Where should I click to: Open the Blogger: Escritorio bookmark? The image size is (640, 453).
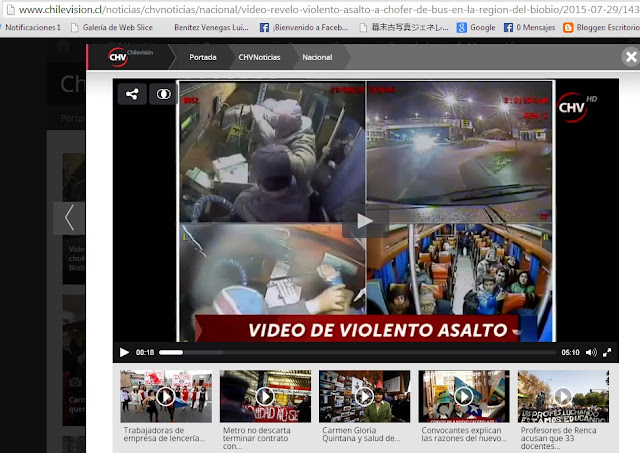click(x=601, y=27)
